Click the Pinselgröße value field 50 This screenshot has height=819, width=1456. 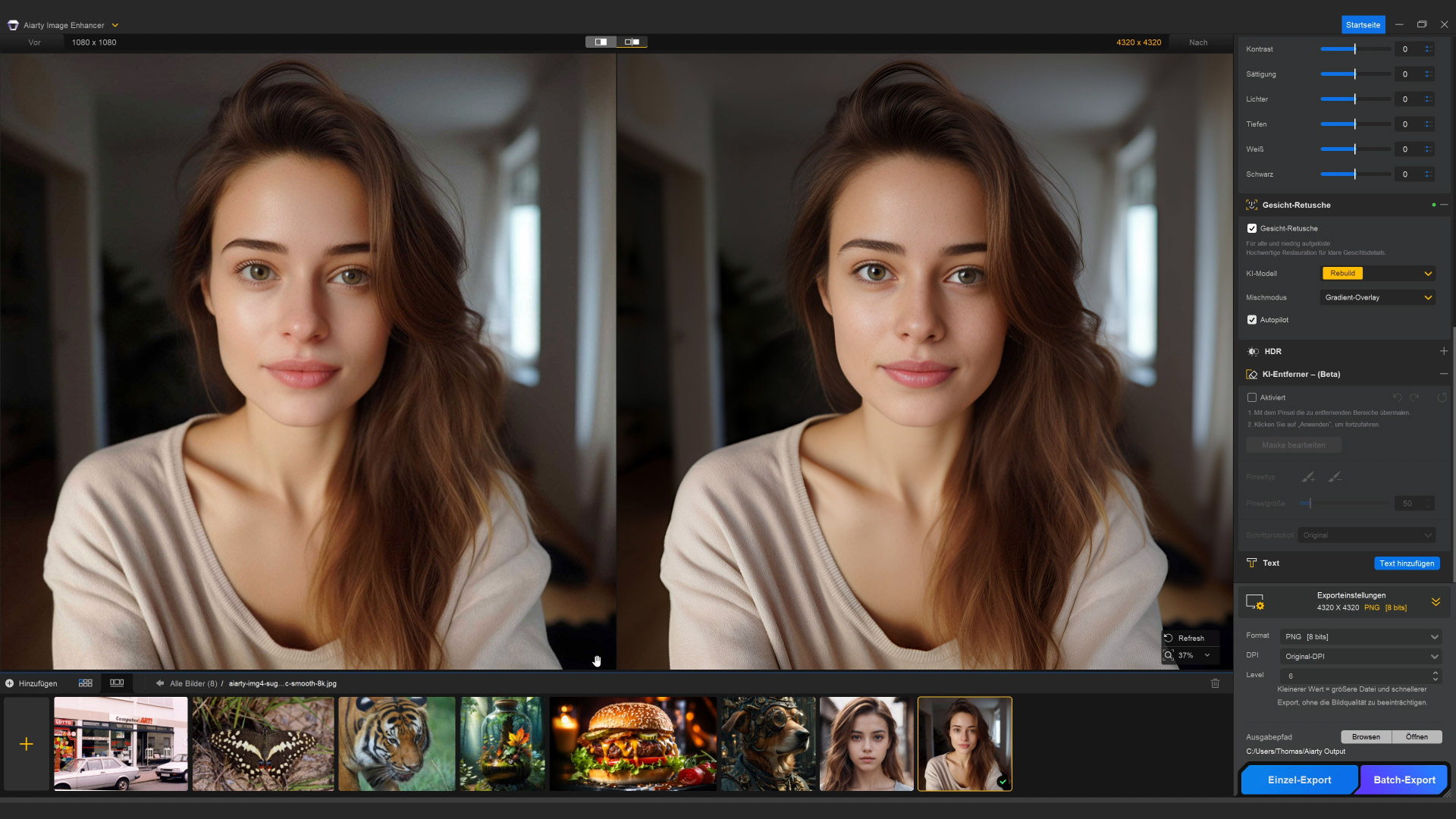[1407, 504]
